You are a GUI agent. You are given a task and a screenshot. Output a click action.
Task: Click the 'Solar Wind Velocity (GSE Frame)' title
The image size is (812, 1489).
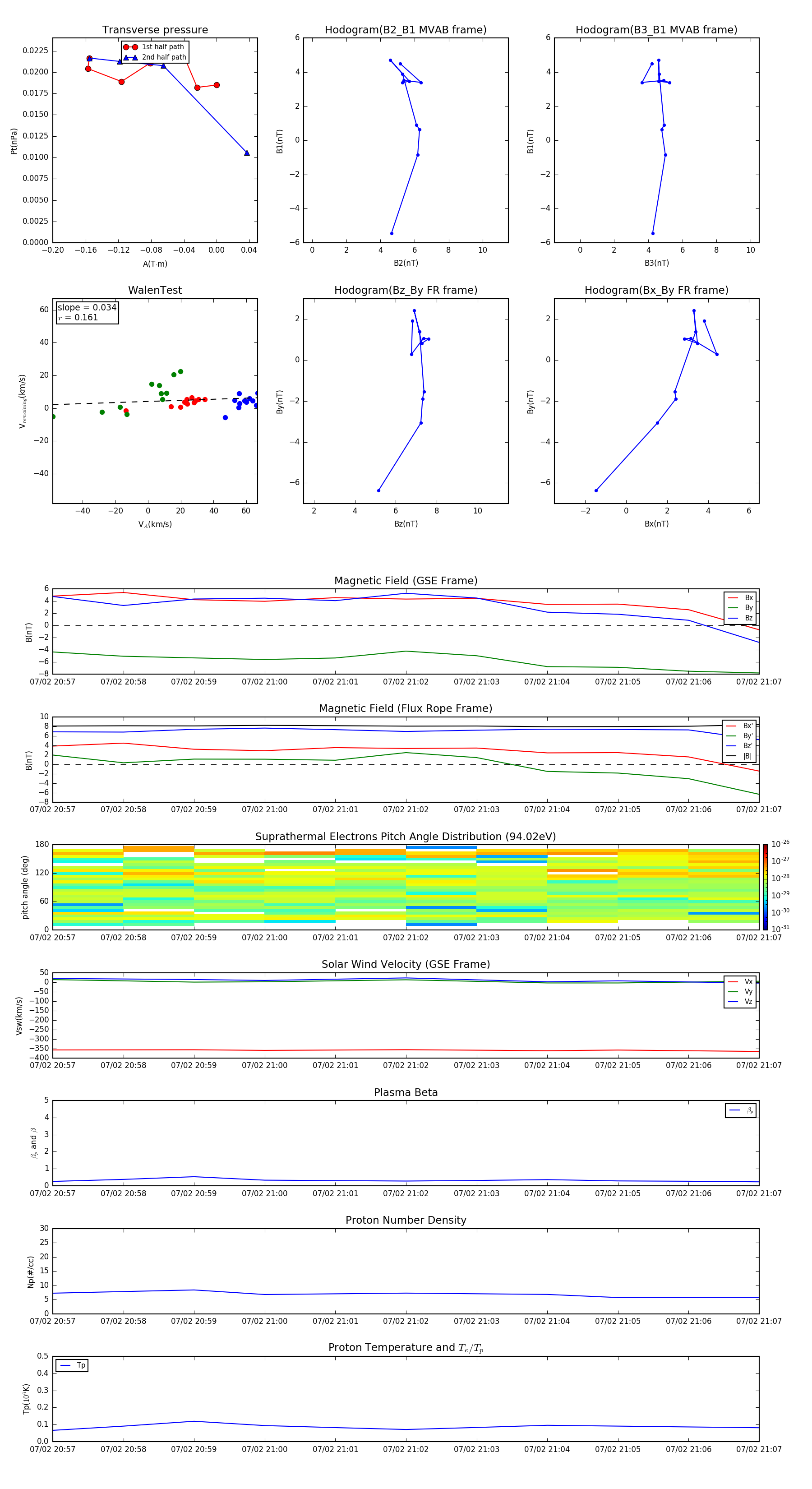(406, 965)
